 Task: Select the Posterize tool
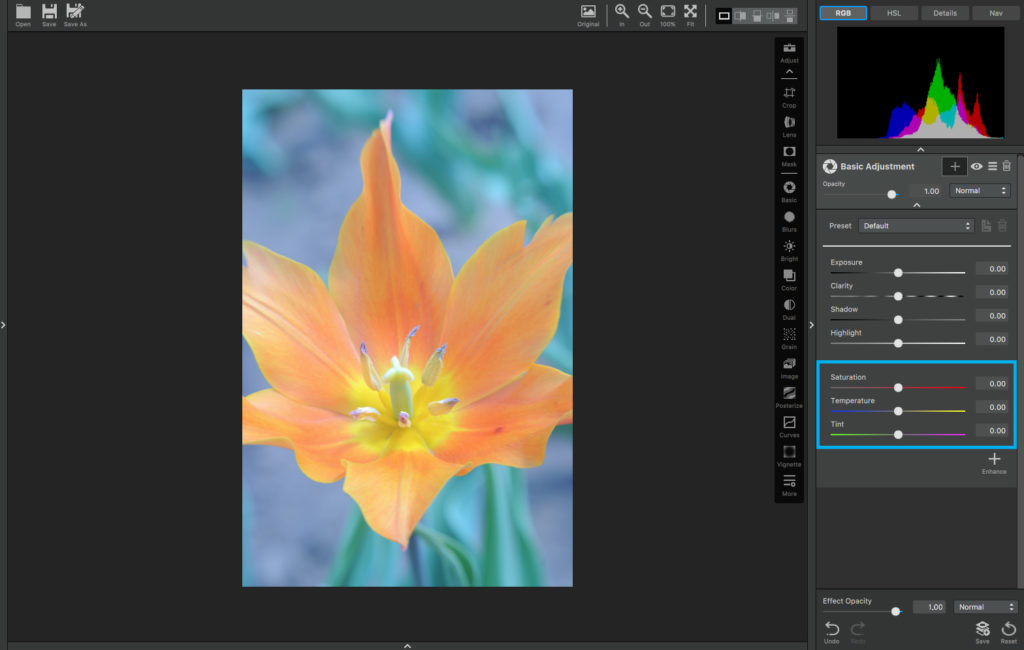[x=789, y=393]
